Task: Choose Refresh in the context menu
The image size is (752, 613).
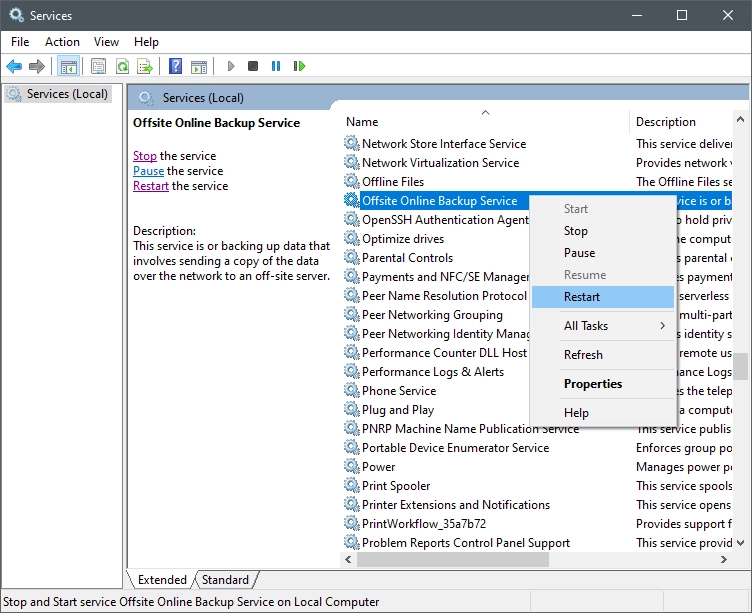Action: (x=603, y=354)
